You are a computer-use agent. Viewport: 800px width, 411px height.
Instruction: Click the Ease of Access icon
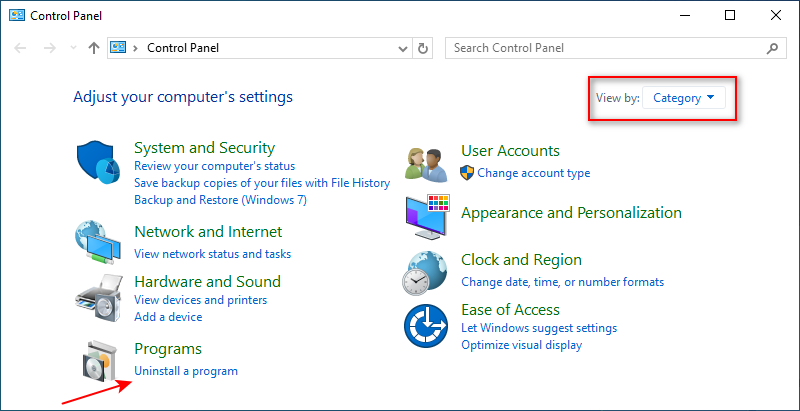pos(426,326)
